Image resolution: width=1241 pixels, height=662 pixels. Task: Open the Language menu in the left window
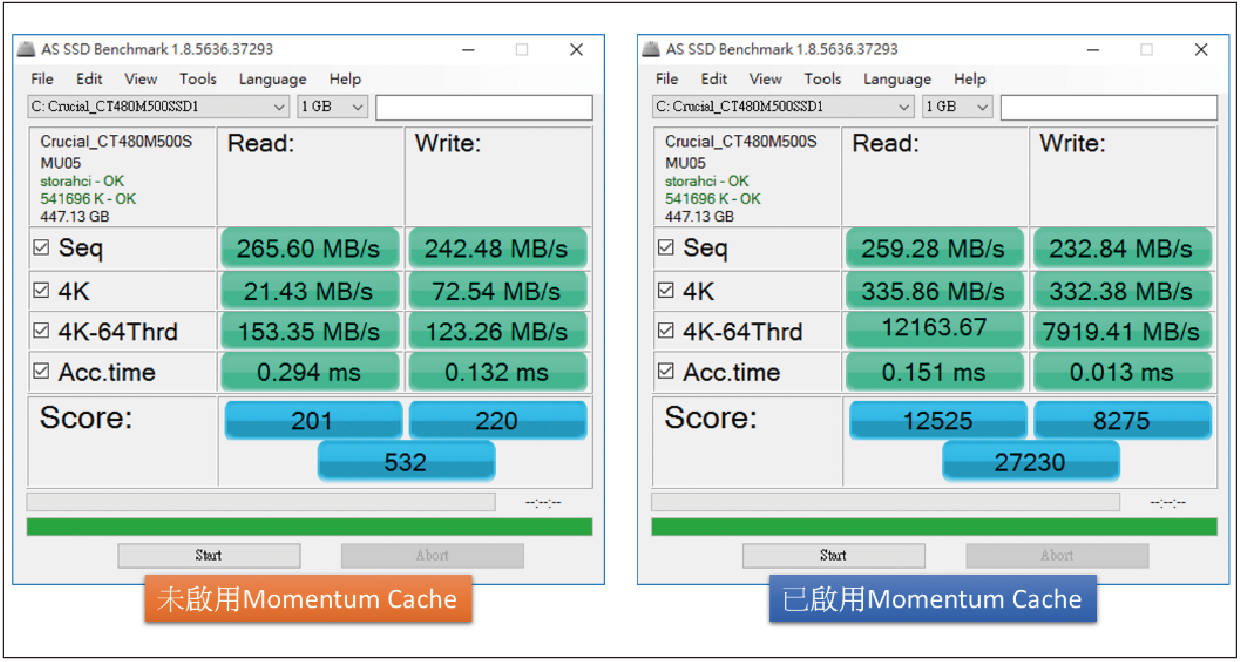[x=273, y=79]
